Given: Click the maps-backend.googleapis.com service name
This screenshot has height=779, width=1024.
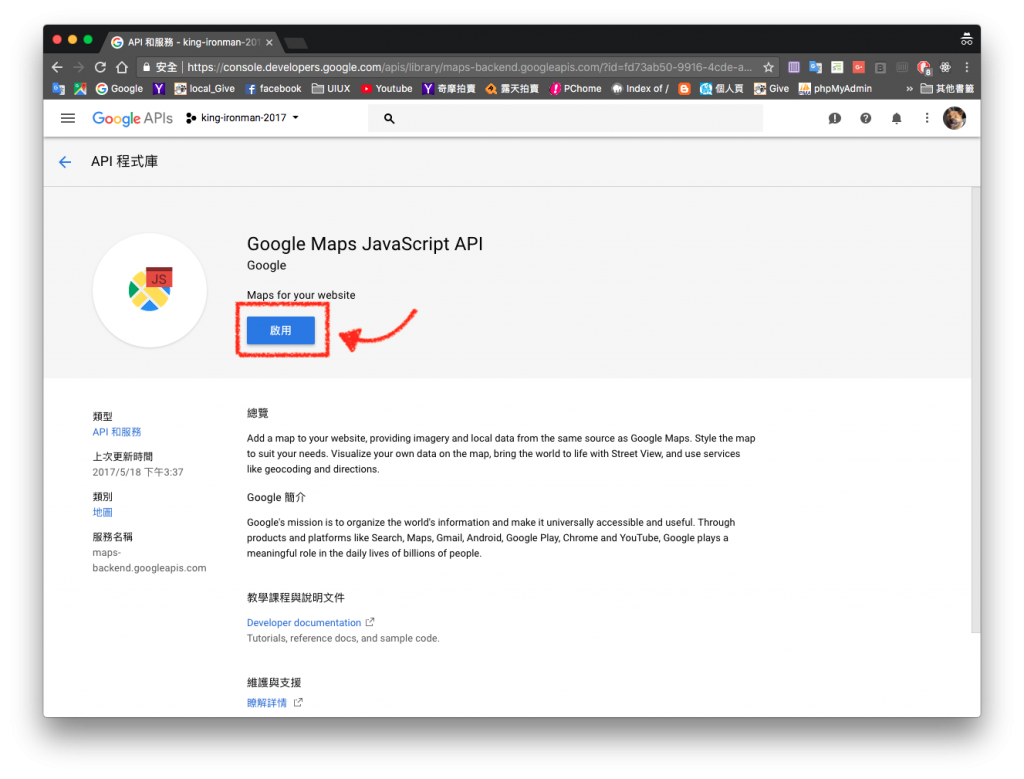Looking at the screenshot, I should tap(149, 560).
